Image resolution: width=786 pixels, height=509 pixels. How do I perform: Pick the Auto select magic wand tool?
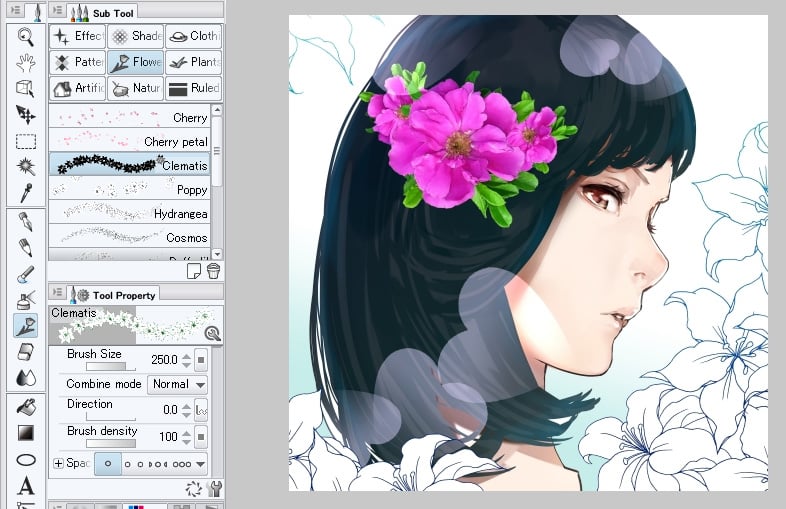(26, 166)
